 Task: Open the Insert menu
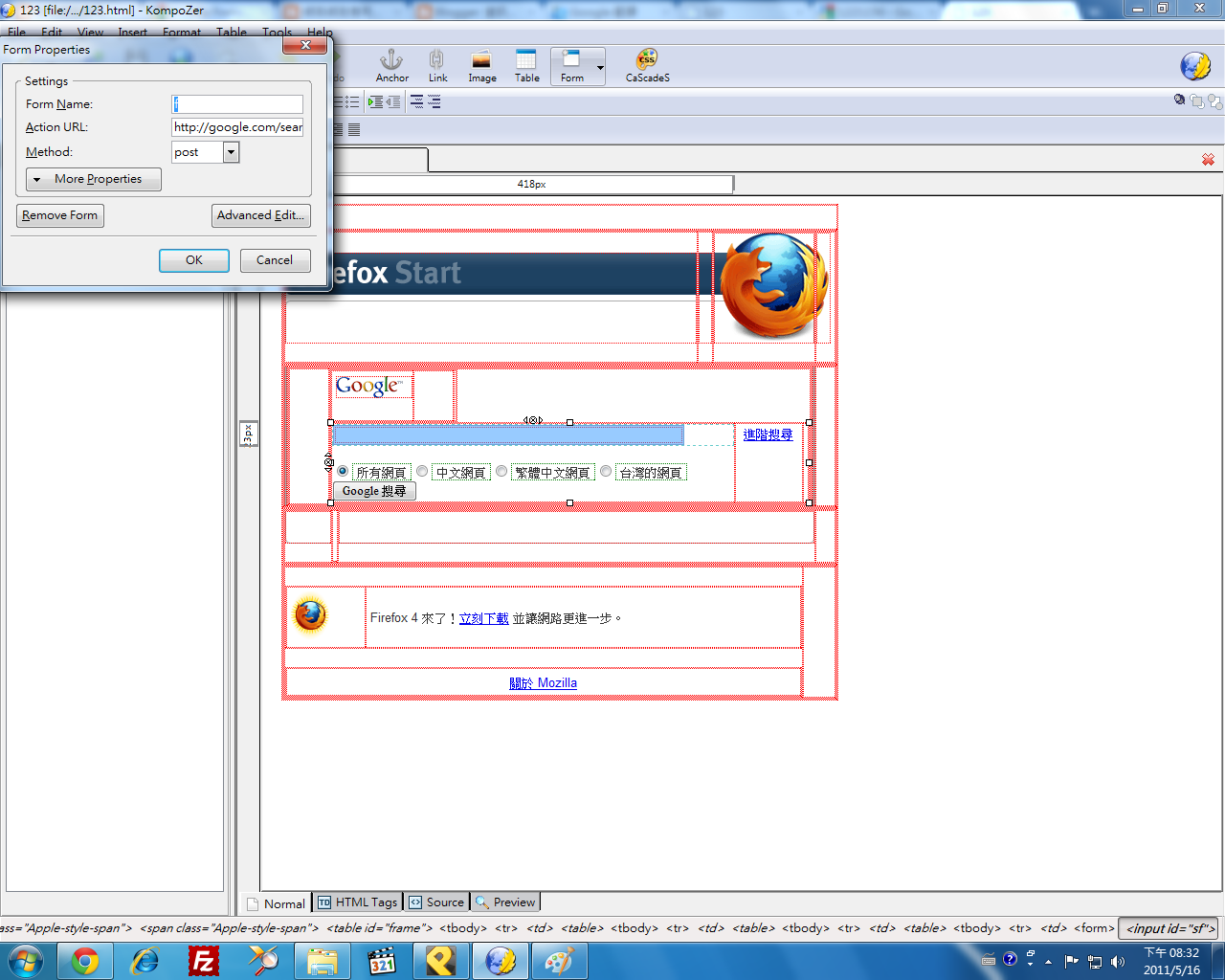(x=133, y=32)
